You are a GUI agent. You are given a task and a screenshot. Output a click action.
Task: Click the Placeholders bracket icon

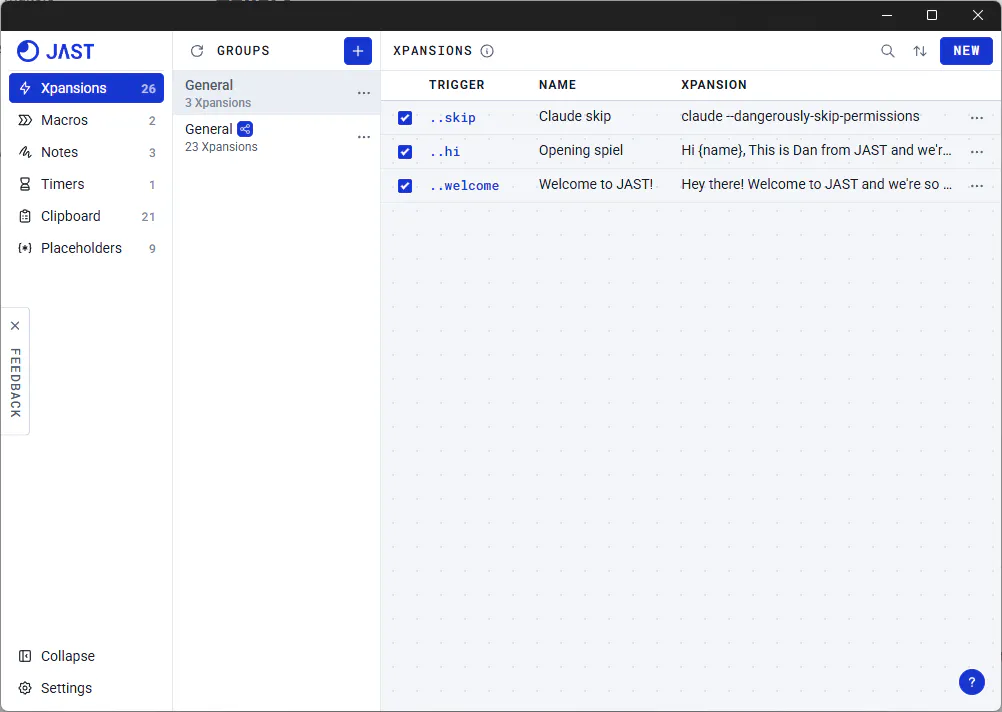pos(25,248)
